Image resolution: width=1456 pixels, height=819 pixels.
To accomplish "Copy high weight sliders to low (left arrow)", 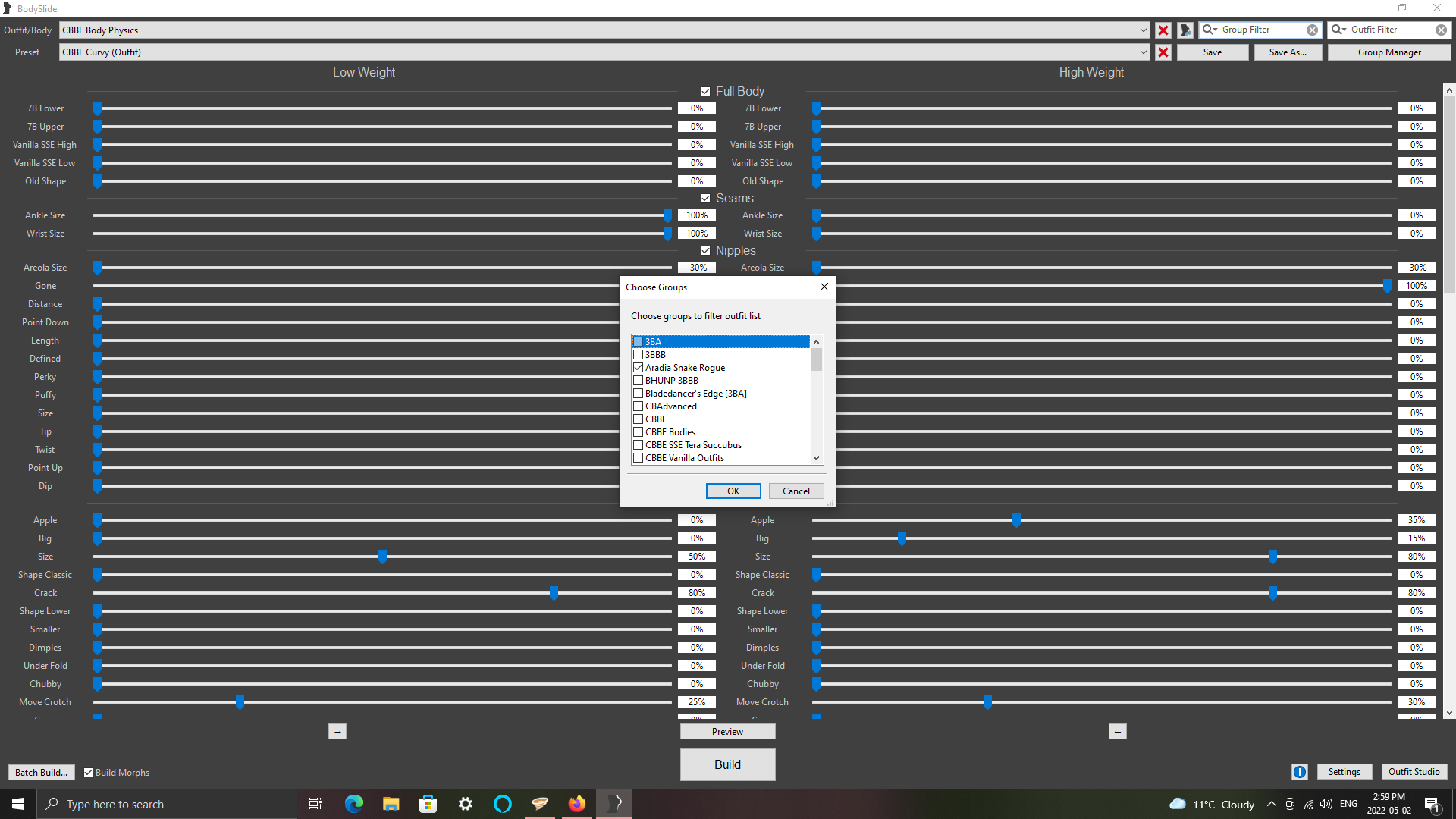I will coord(1117,732).
